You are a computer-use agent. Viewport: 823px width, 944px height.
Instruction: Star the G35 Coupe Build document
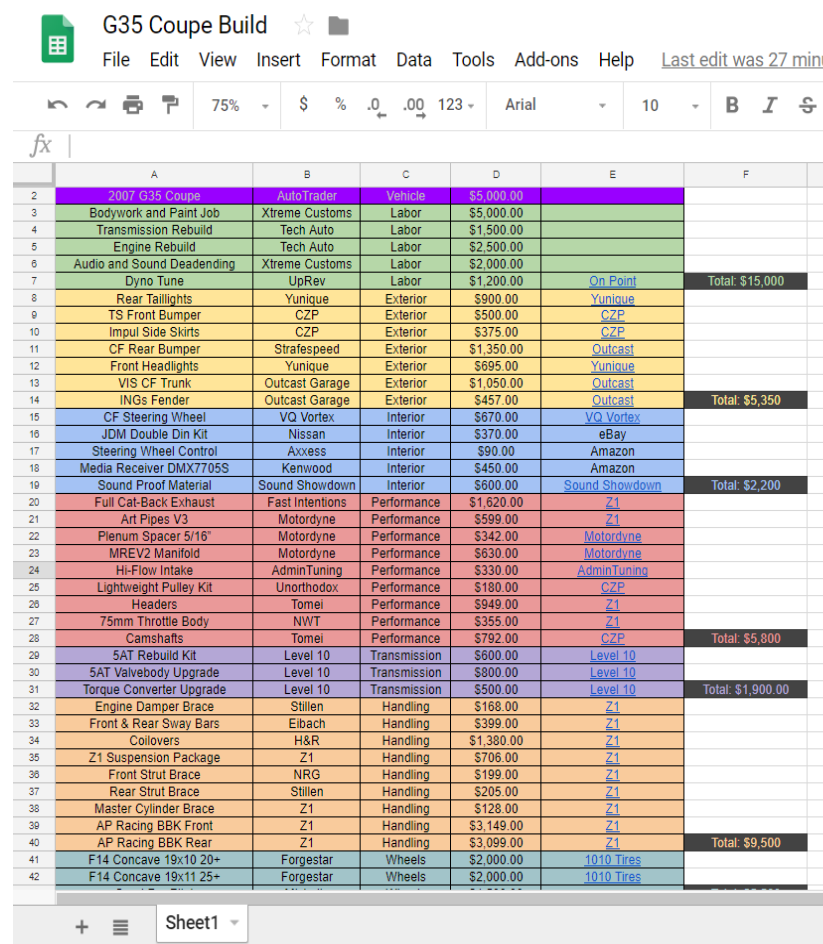click(x=304, y=26)
